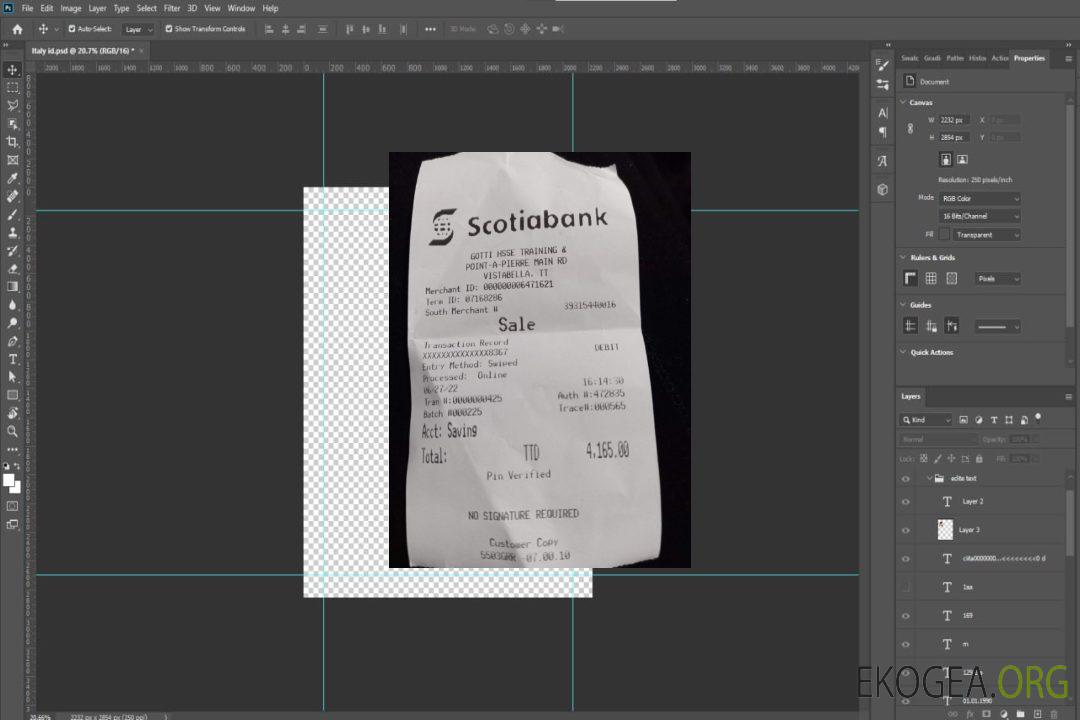Collapse the layer group folder arrow
The height and width of the screenshot is (720, 1080).
918,479
